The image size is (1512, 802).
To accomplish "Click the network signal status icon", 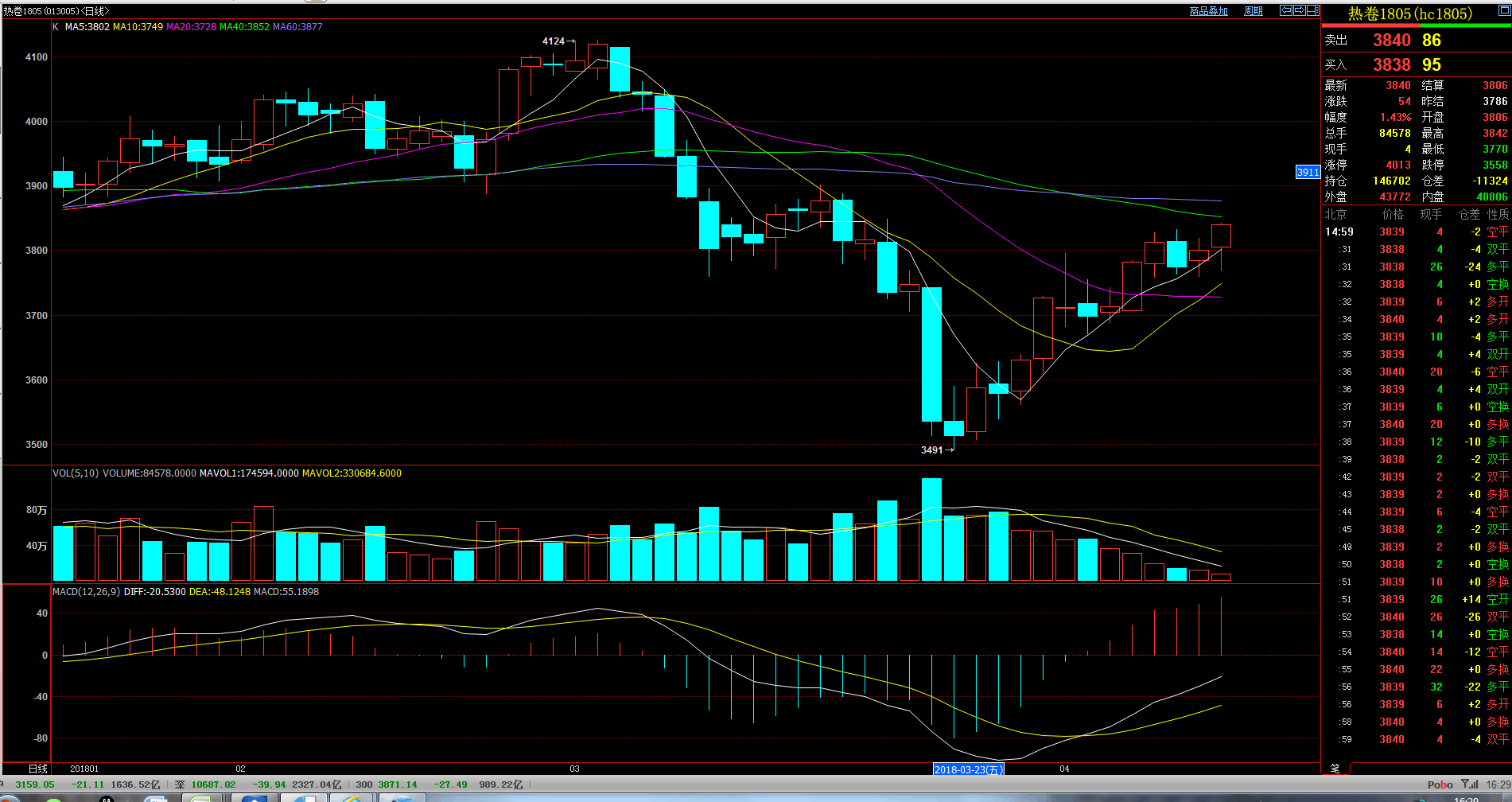I will pos(1470,784).
